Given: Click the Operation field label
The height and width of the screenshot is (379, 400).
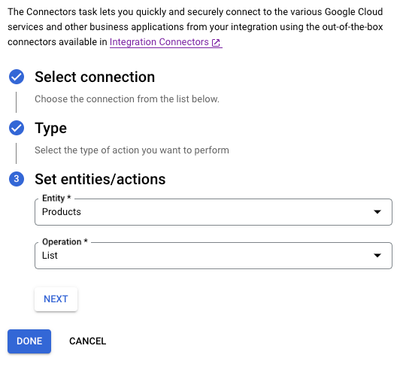Looking at the screenshot, I should coord(65,242).
